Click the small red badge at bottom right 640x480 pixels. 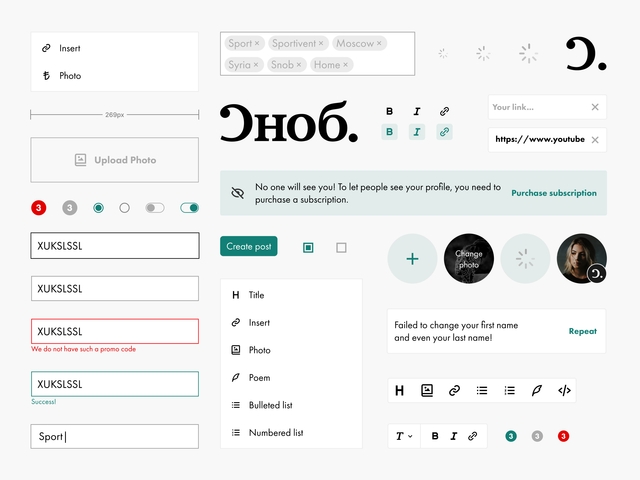[x=564, y=436]
